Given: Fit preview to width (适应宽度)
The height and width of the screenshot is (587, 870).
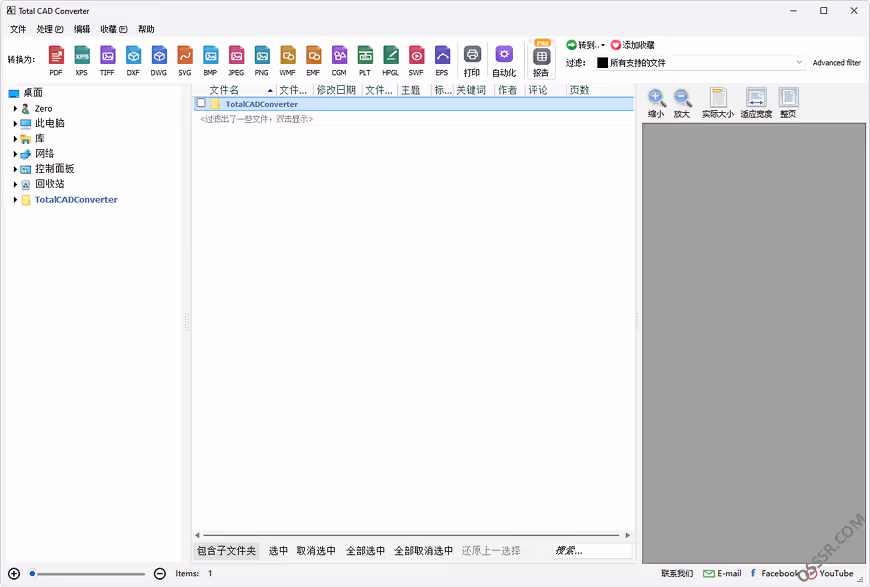Looking at the screenshot, I should click(x=756, y=103).
